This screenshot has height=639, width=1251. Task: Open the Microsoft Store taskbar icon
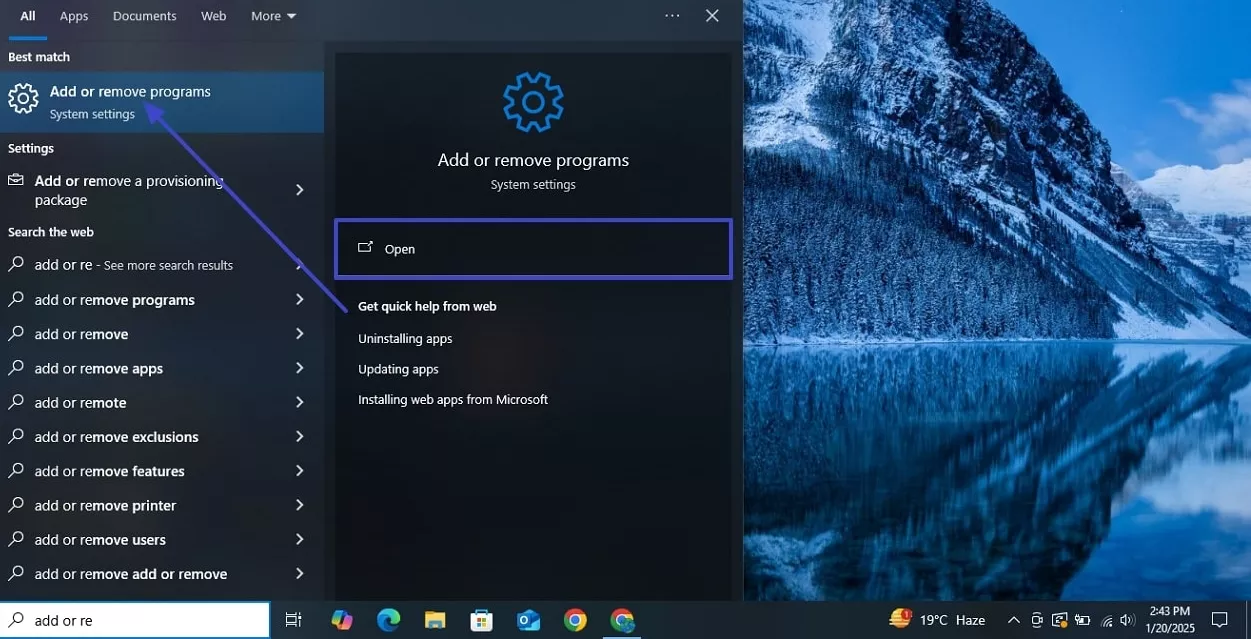pos(481,620)
